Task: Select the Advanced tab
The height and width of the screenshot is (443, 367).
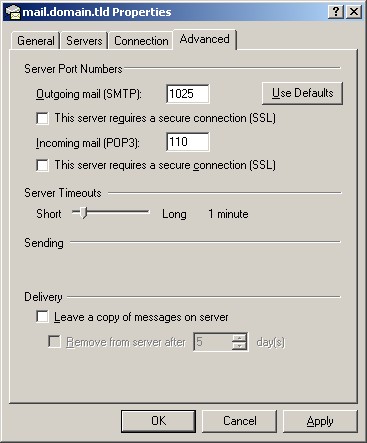Action: [x=205, y=39]
